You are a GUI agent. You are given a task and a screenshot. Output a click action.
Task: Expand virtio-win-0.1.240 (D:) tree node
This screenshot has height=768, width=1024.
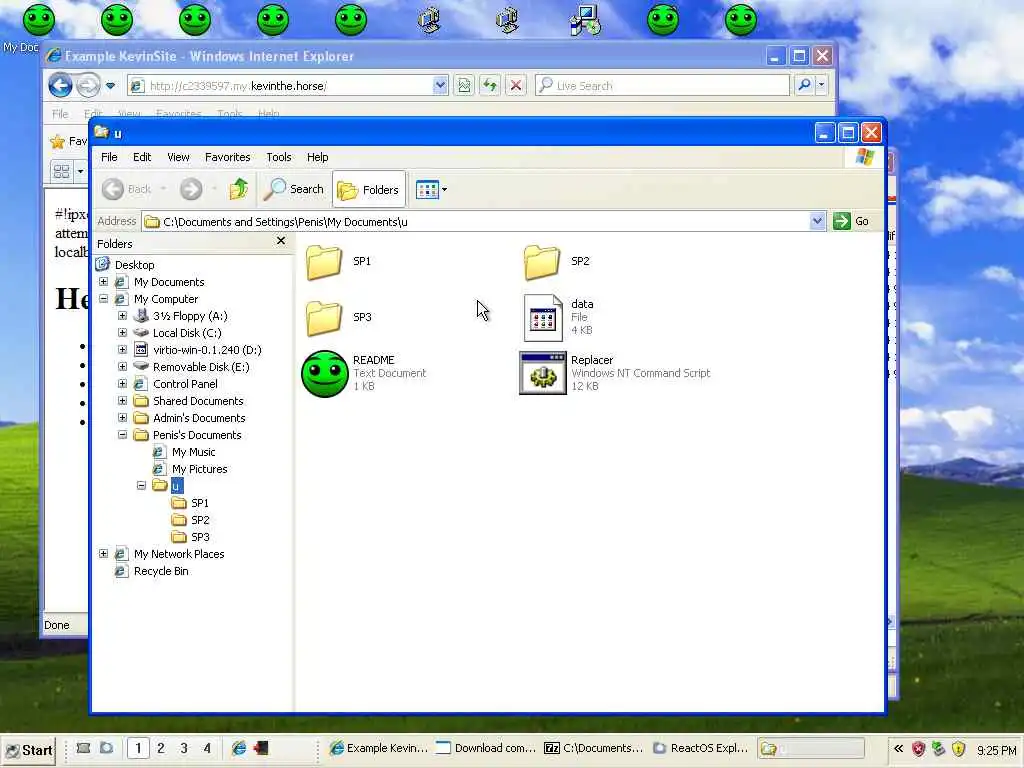coord(122,349)
